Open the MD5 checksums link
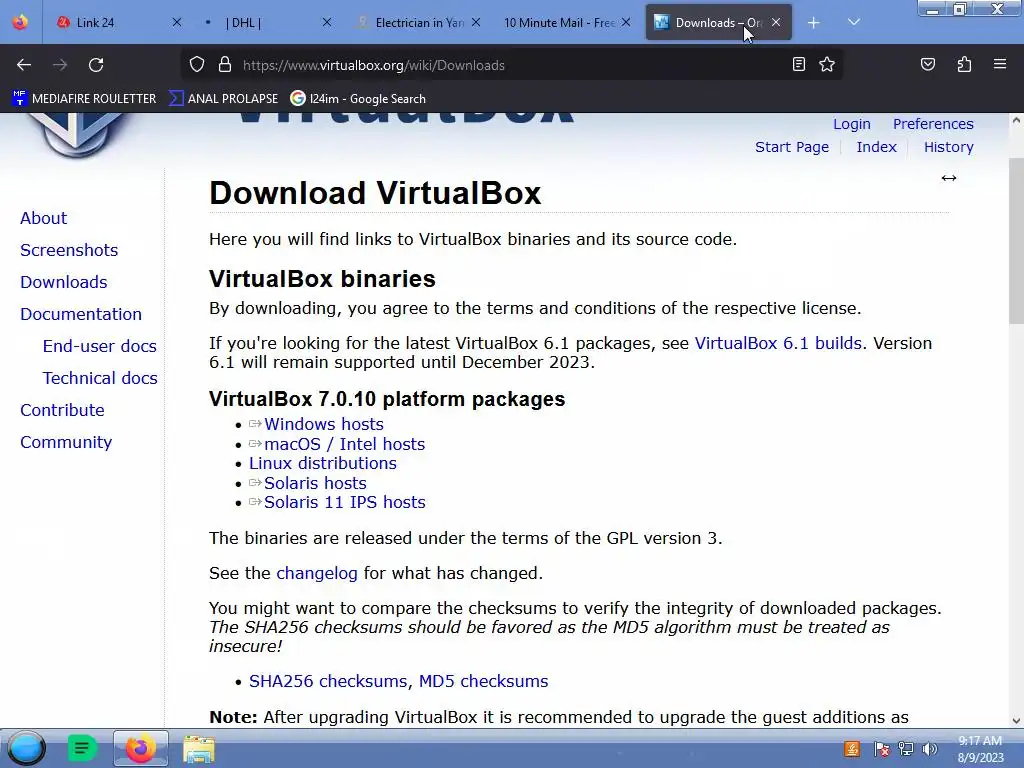The height and width of the screenshot is (768, 1024). [483, 681]
